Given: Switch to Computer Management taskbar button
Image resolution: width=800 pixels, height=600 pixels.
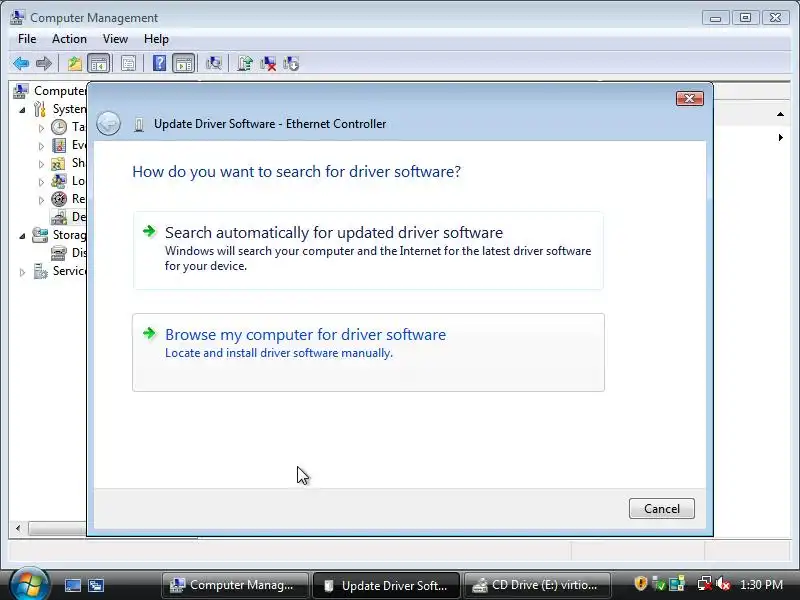Looking at the screenshot, I should click(x=236, y=585).
